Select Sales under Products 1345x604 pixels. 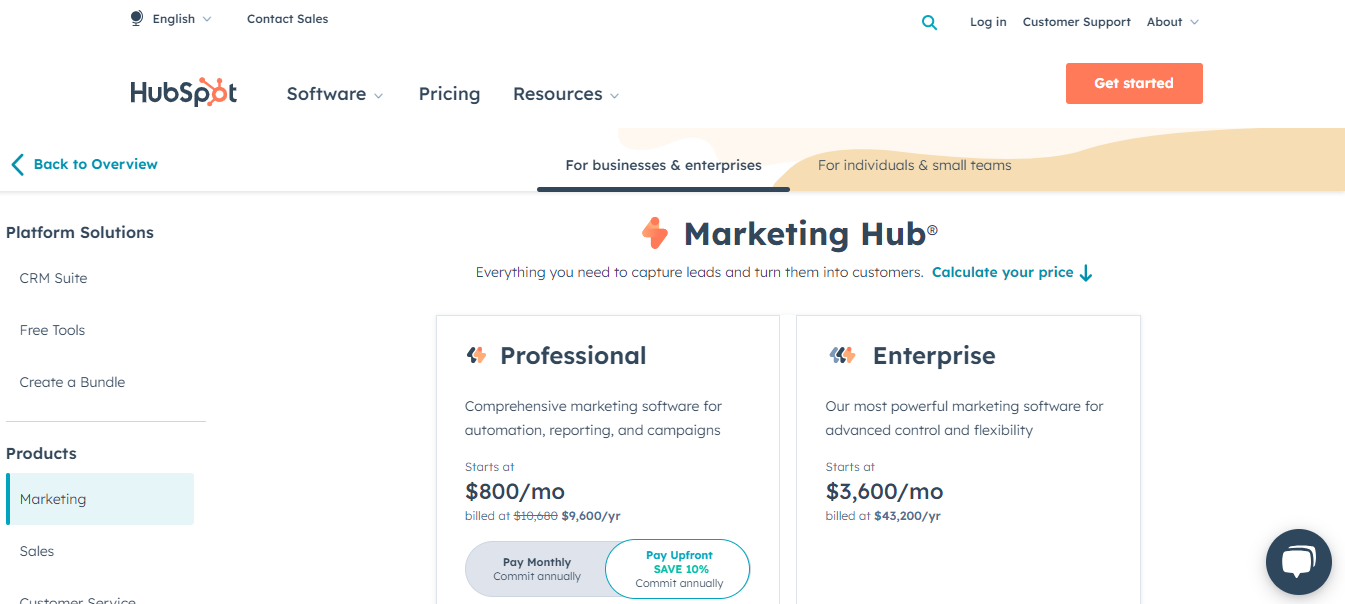click(x=37, y=551)
